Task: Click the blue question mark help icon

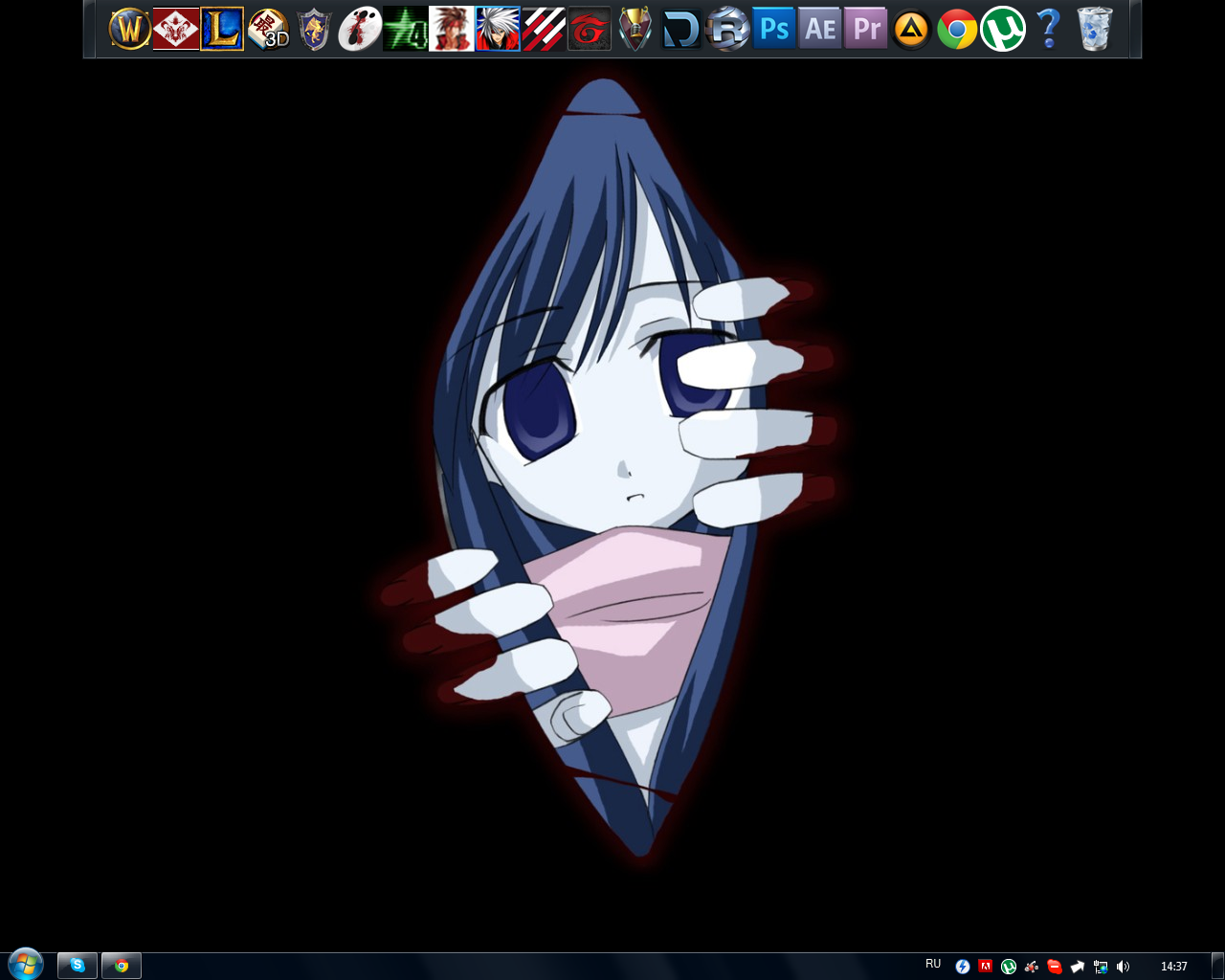Action: coord(1046,29)
